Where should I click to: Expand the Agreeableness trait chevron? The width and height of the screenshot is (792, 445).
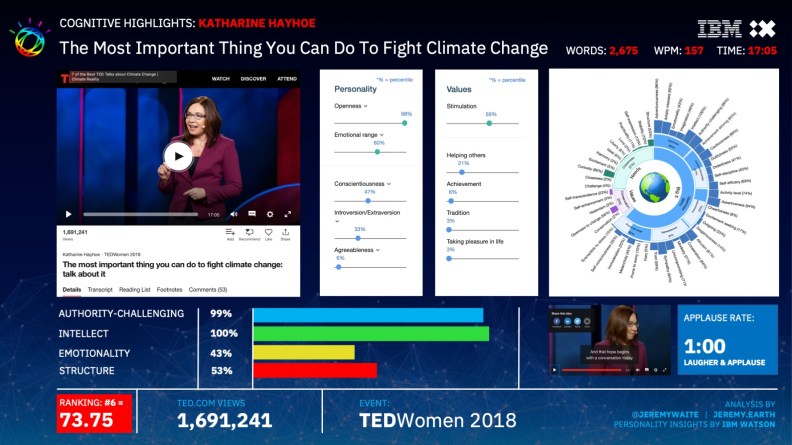379,249
